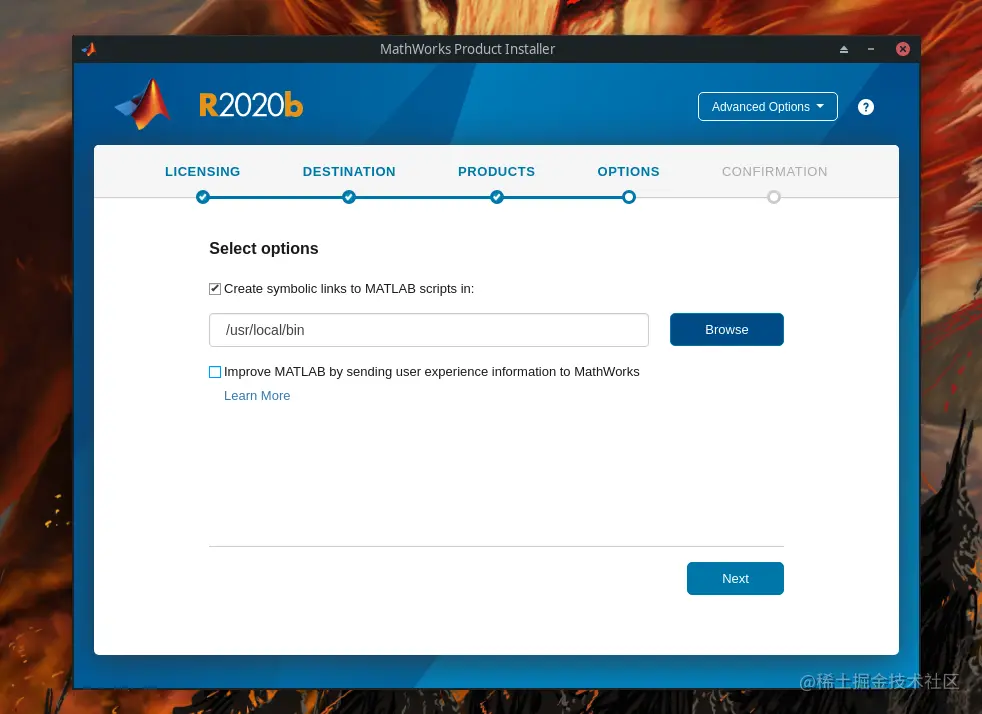Go to the DESTINATION step tab
The height and width of the screenshot is (714, 982).
[x=349, y=172]
